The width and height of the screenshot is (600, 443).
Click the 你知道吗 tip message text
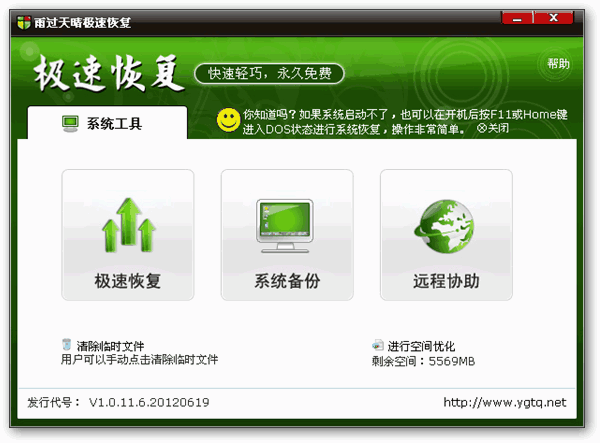click(x=405, y=122)
